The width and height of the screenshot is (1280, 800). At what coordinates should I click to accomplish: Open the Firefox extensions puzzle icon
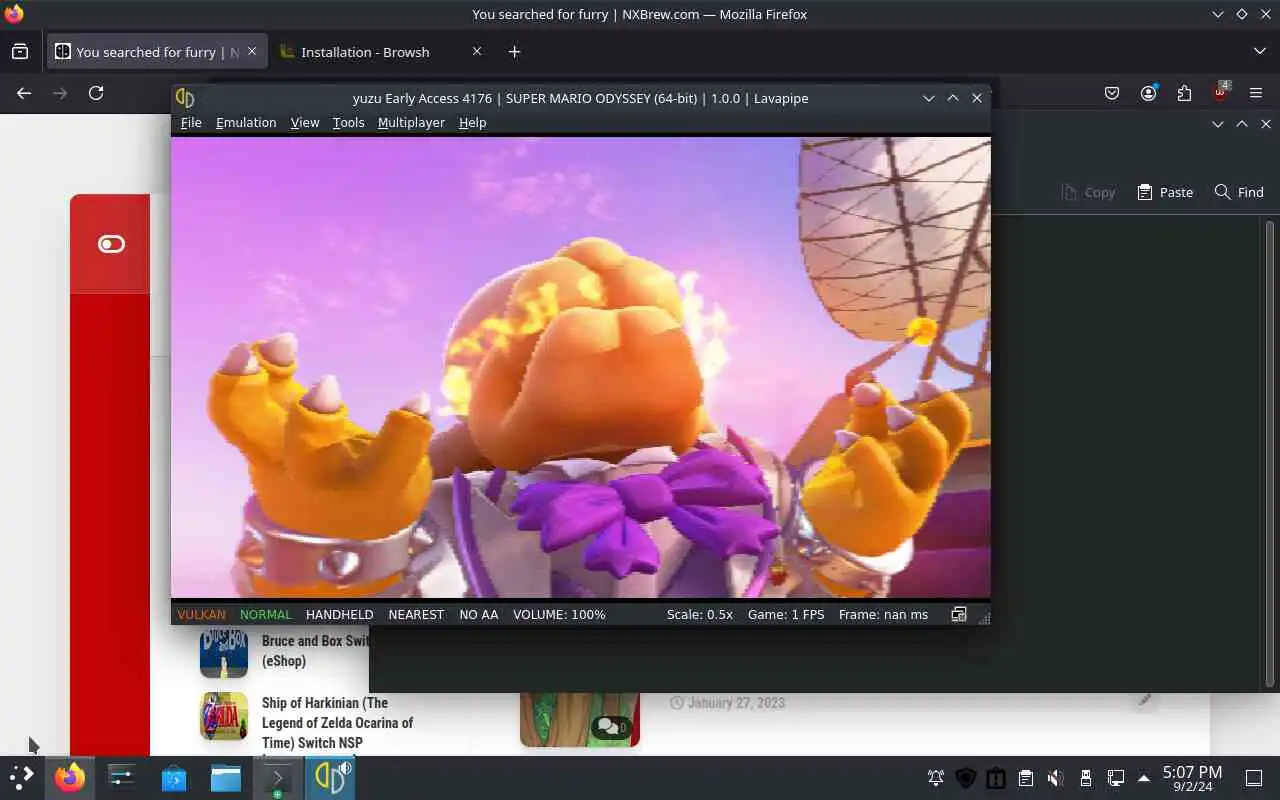pyautogui.click(x=1184, y=93)
